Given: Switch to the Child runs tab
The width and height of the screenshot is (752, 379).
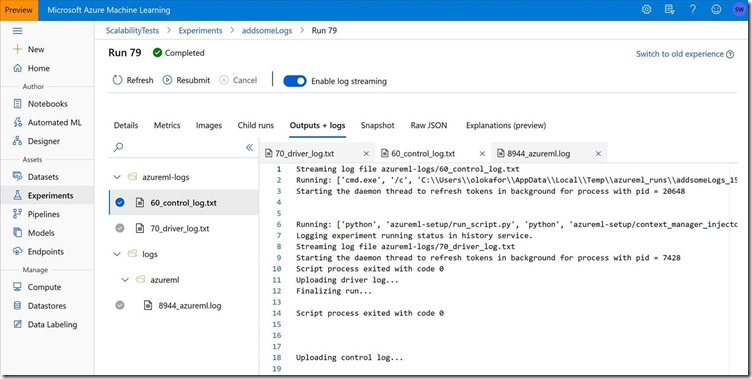Looking at the screenshot, I should (x=256, y=125).
